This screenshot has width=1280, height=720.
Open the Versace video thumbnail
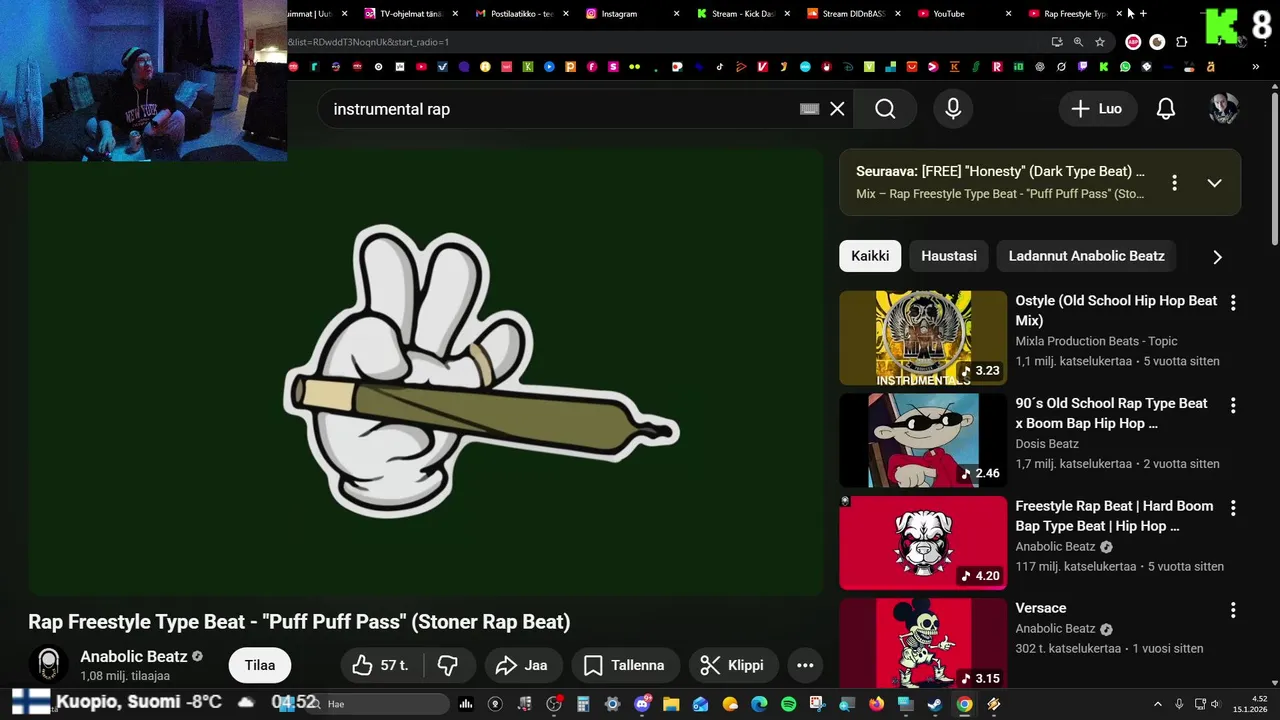pos(923,643)
